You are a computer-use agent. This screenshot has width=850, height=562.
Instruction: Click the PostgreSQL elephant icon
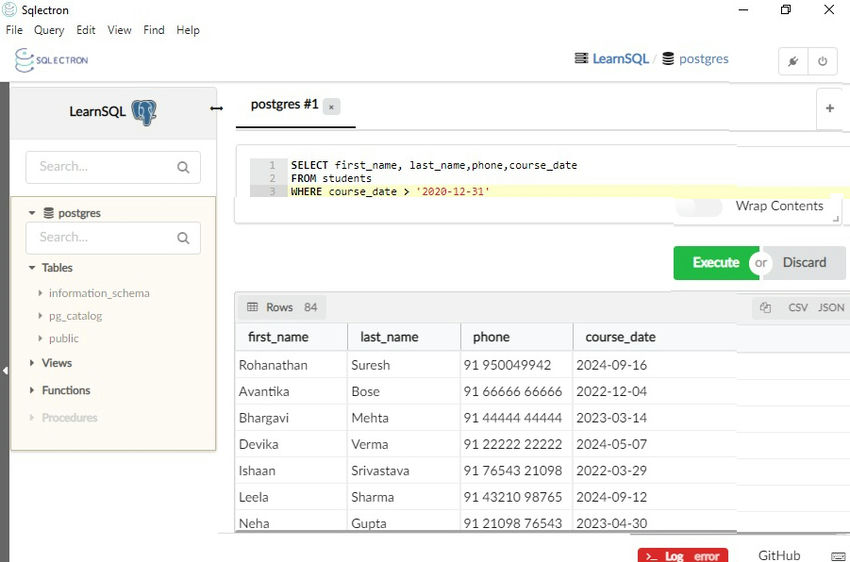pyautogui.click(x=144, y=112)
